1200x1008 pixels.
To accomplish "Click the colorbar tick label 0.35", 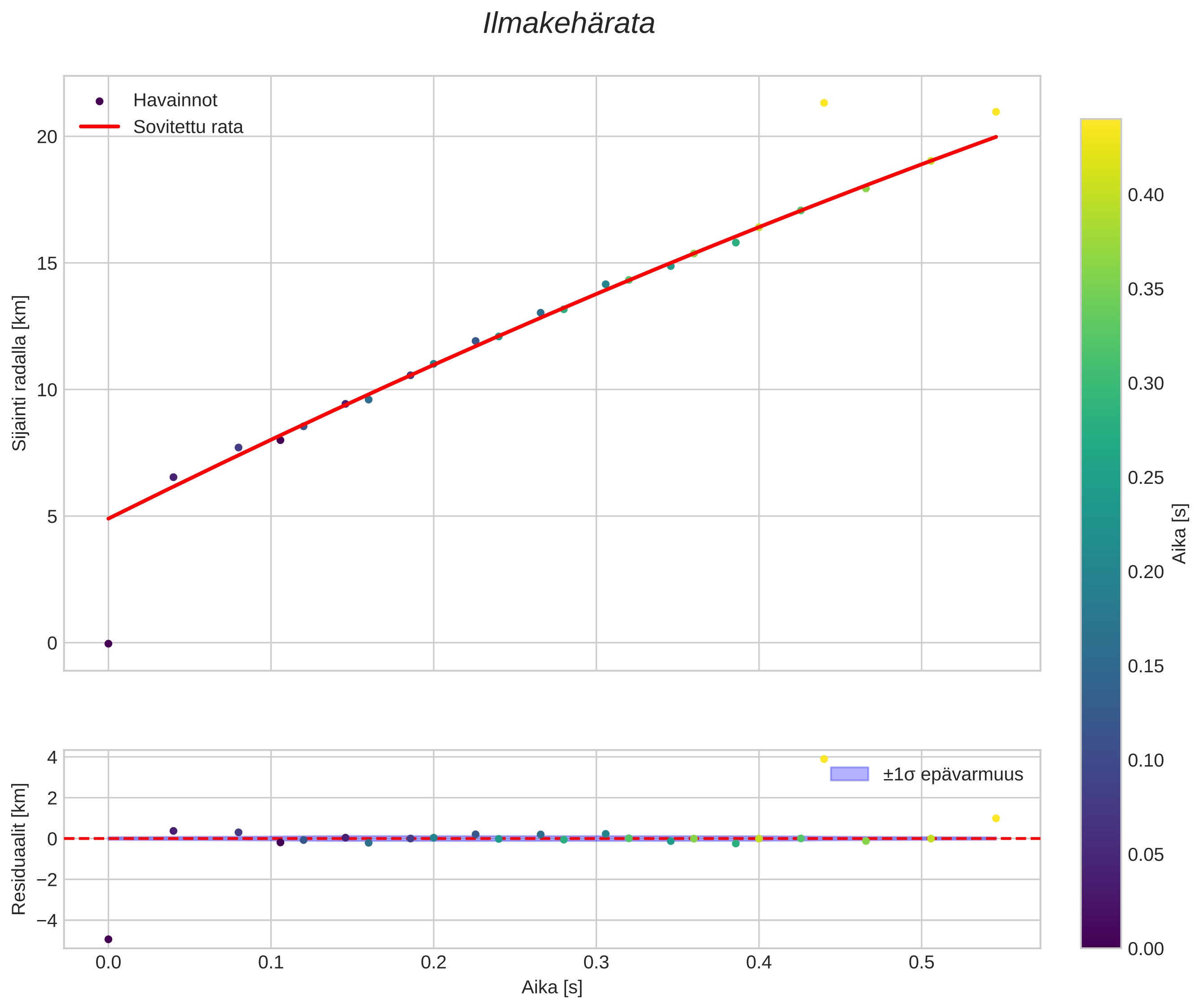I will click(1145, 289).
